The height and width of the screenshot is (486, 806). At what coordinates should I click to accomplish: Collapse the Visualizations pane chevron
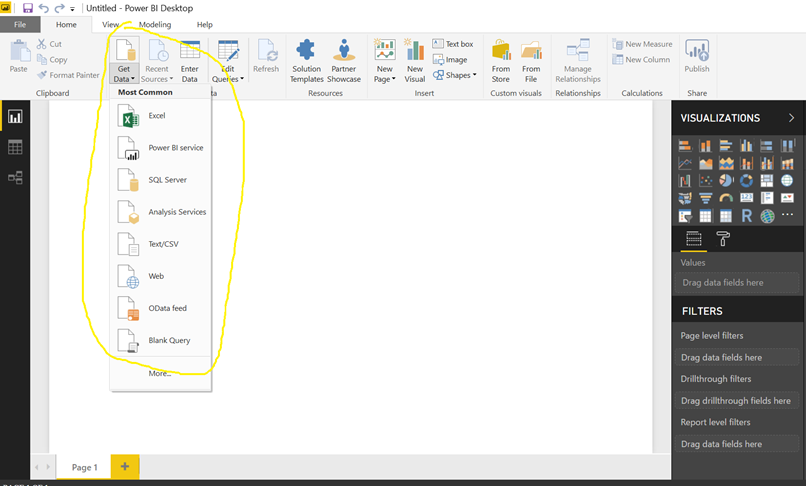coord(791,118)
